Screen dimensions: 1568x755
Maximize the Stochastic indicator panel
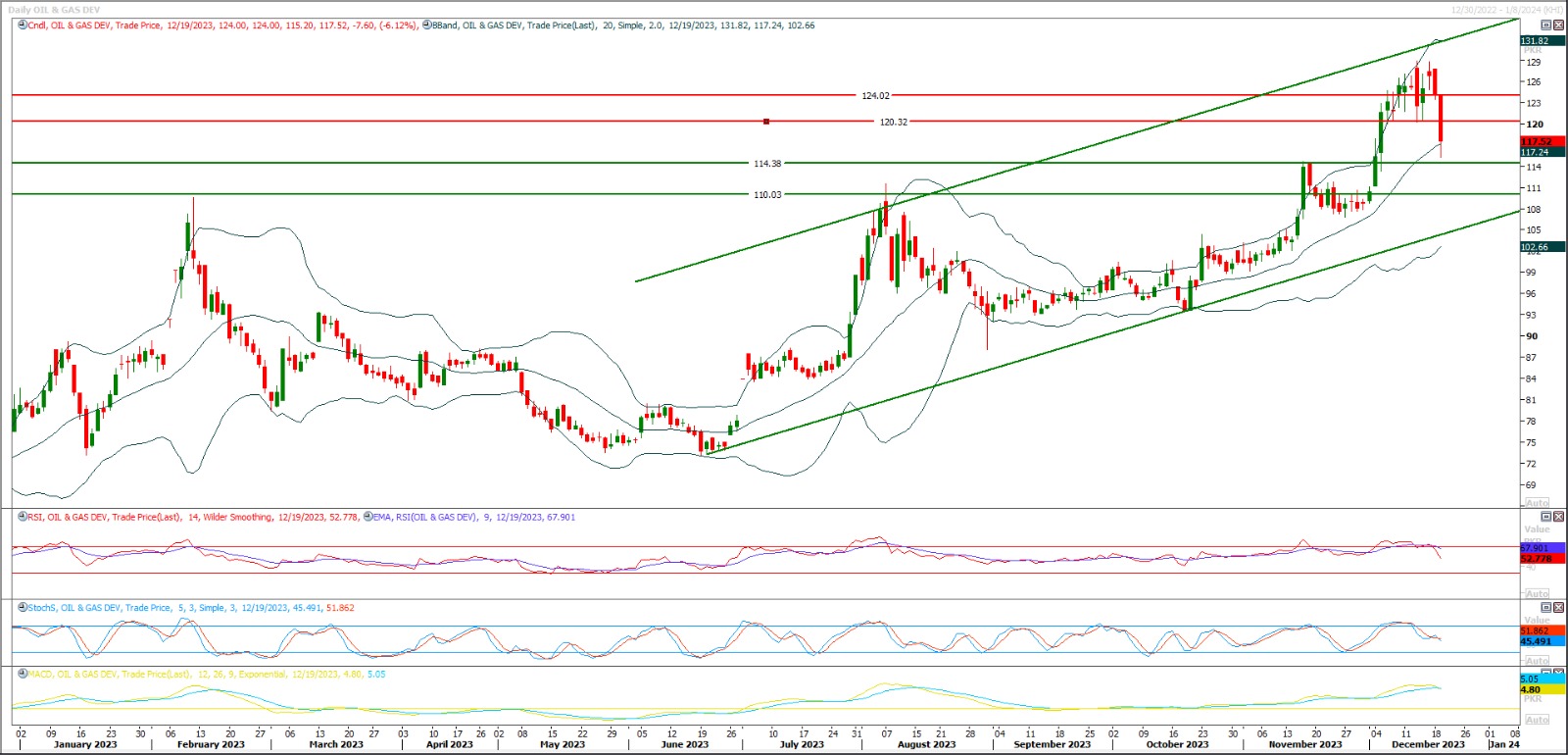click(x=1546, y=608)
